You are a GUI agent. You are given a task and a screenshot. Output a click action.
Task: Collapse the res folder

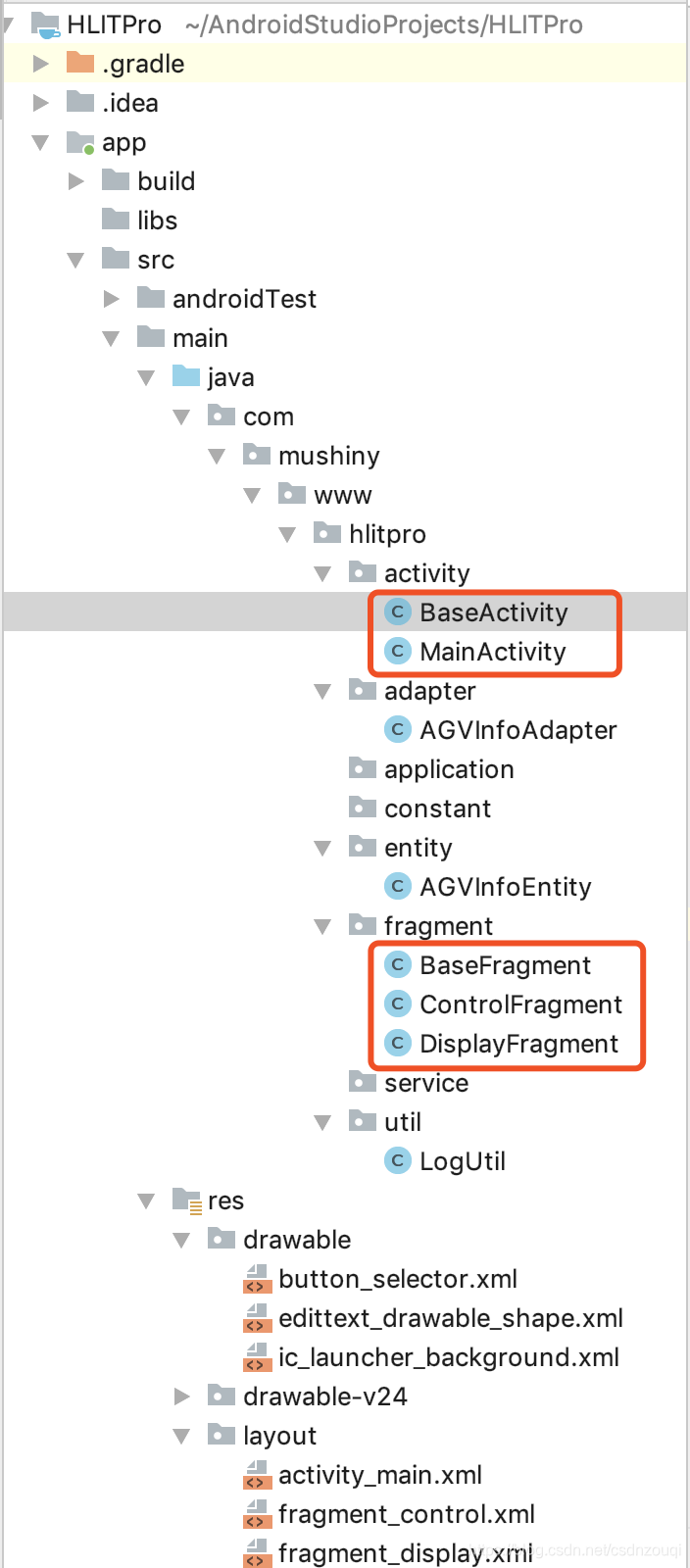pos(146,1200)
